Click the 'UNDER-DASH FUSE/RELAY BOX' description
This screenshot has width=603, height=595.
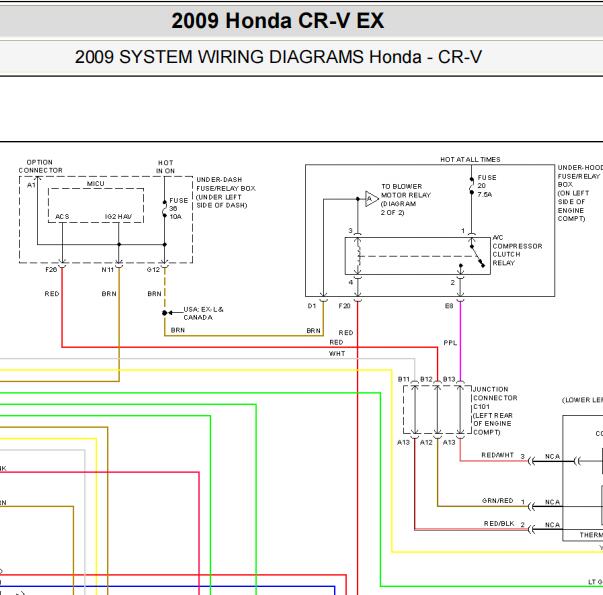coord(226,192)
